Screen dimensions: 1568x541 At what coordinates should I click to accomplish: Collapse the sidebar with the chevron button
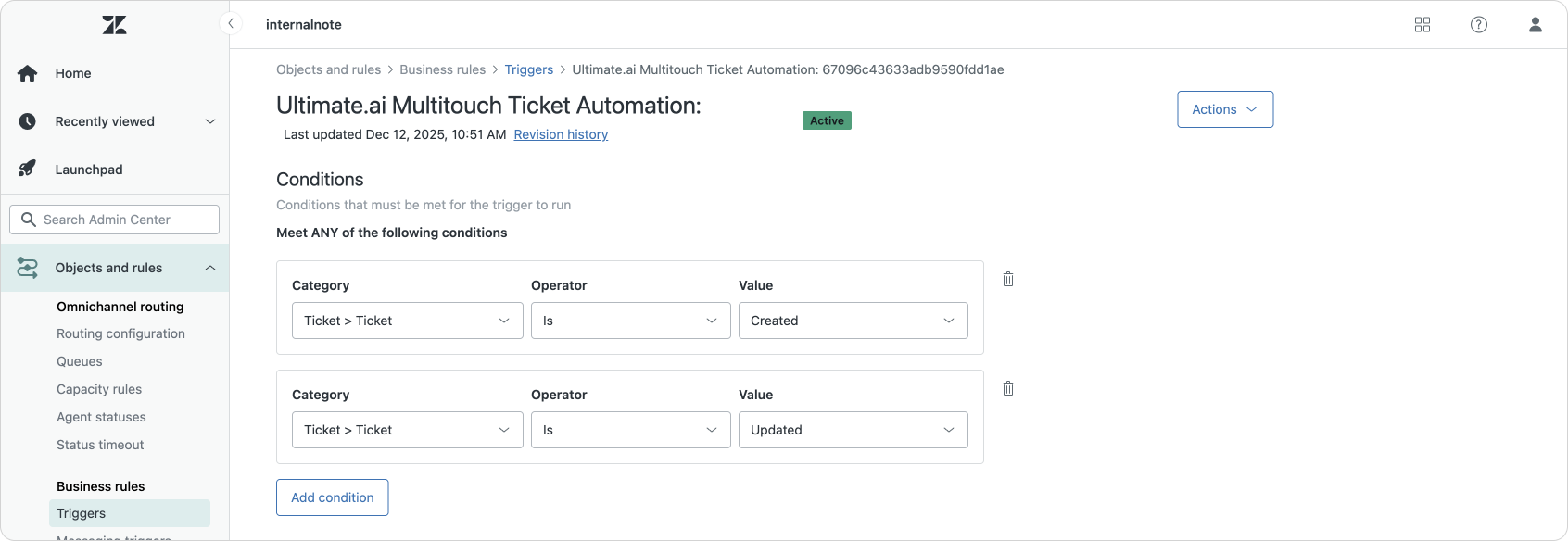click(x=231, y=23)
